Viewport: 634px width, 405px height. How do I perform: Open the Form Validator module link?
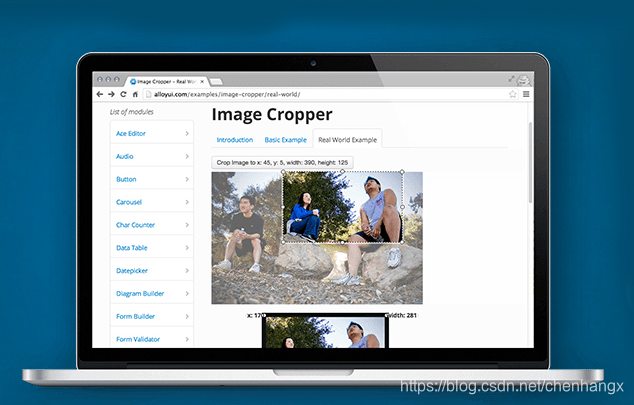[x=138, y=339]
